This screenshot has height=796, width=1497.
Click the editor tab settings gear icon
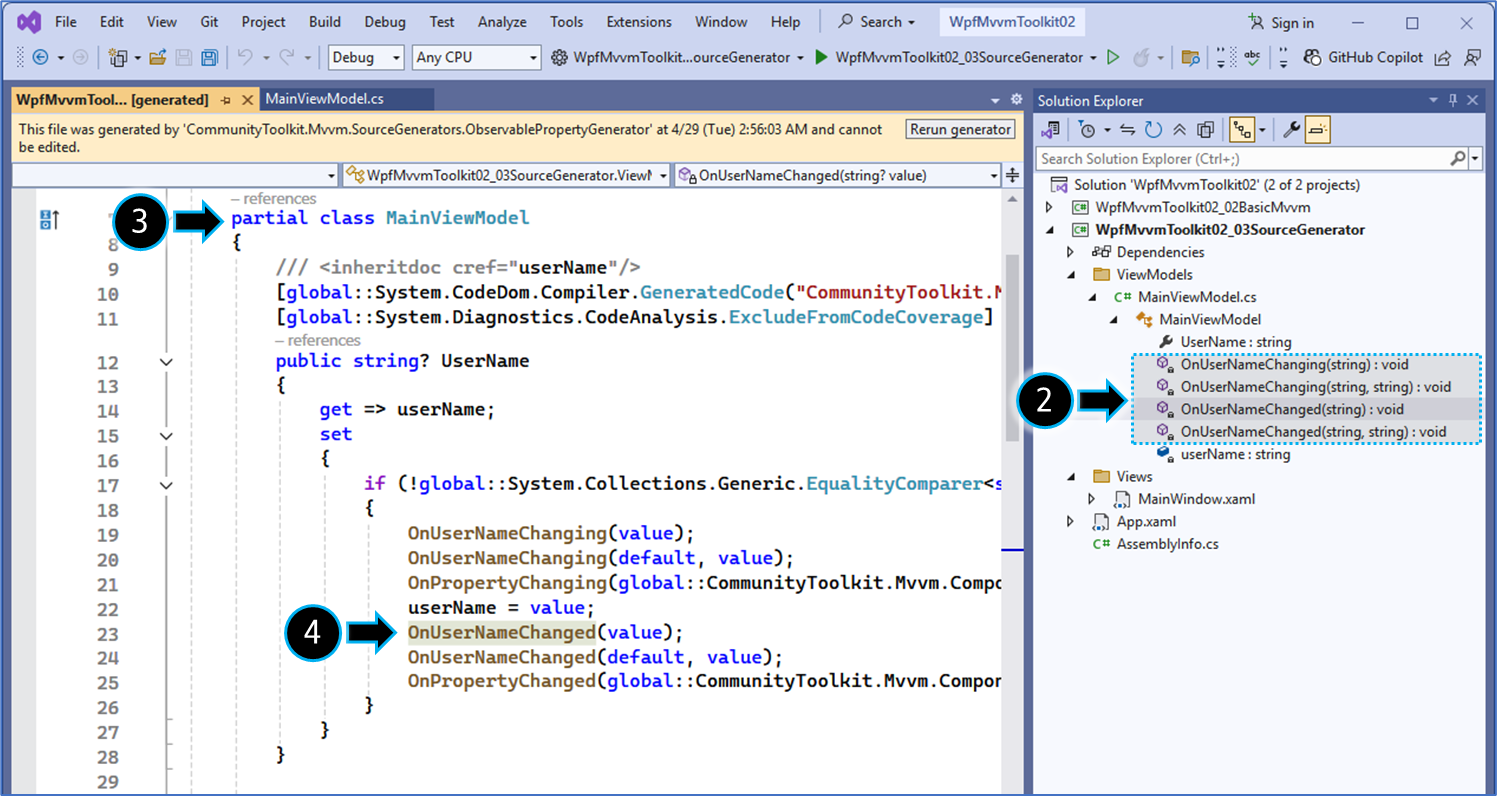[1017, 100]
